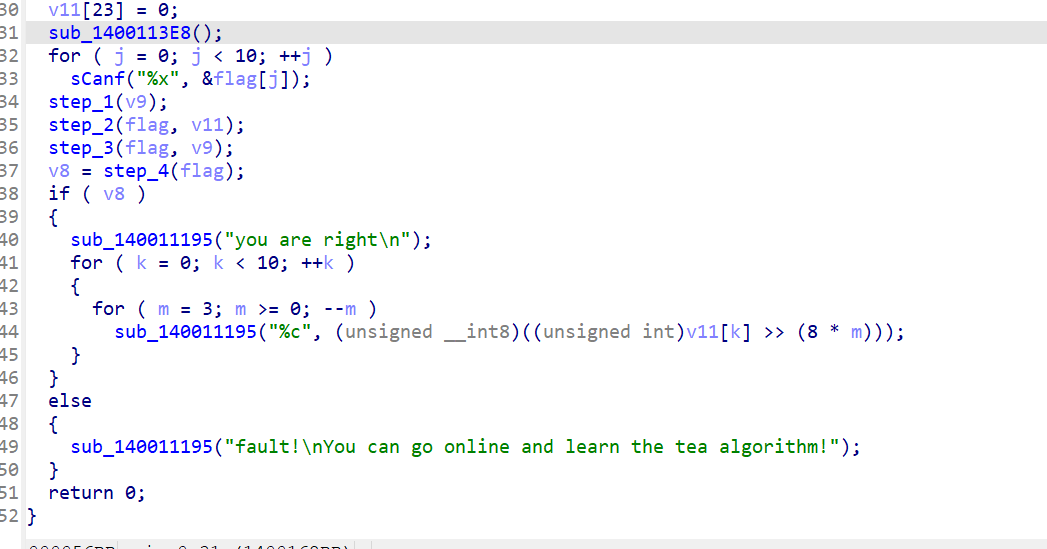This screenshot has height=549, width=1047.
Task: Click the for loop with variable m
Action: coord(234,309)
